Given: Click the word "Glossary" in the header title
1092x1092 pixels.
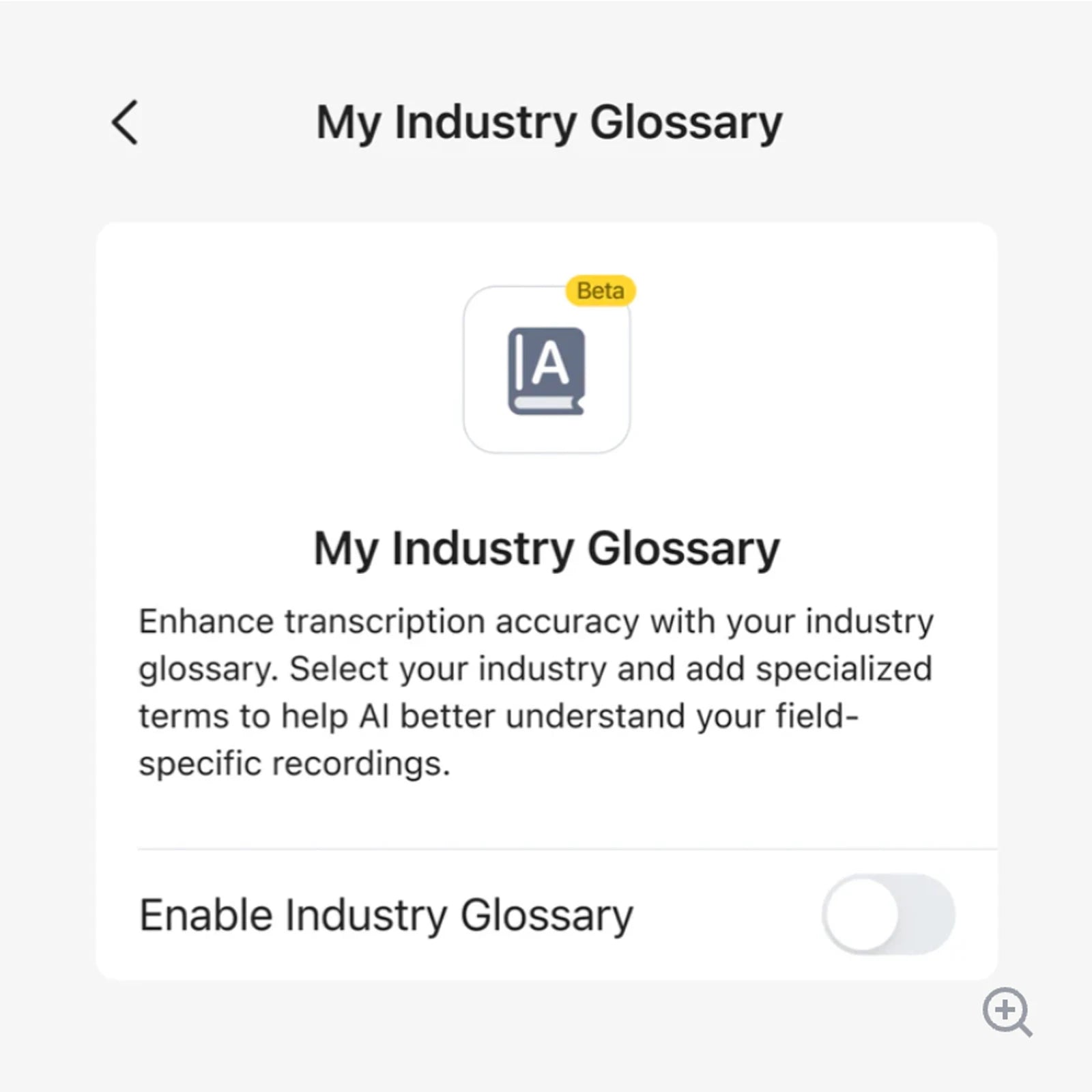Looking at the screenshot, I should click(686, 123).
